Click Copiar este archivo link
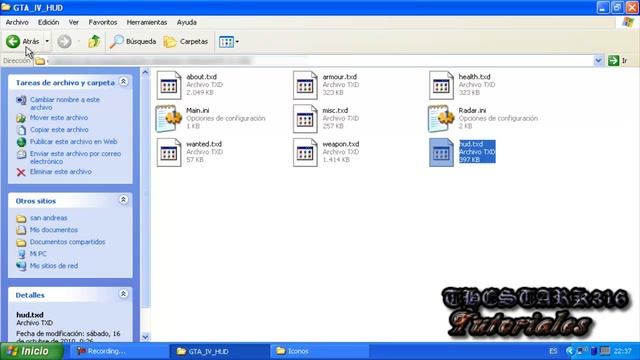640x360 pixels. [x=59, y=129]
